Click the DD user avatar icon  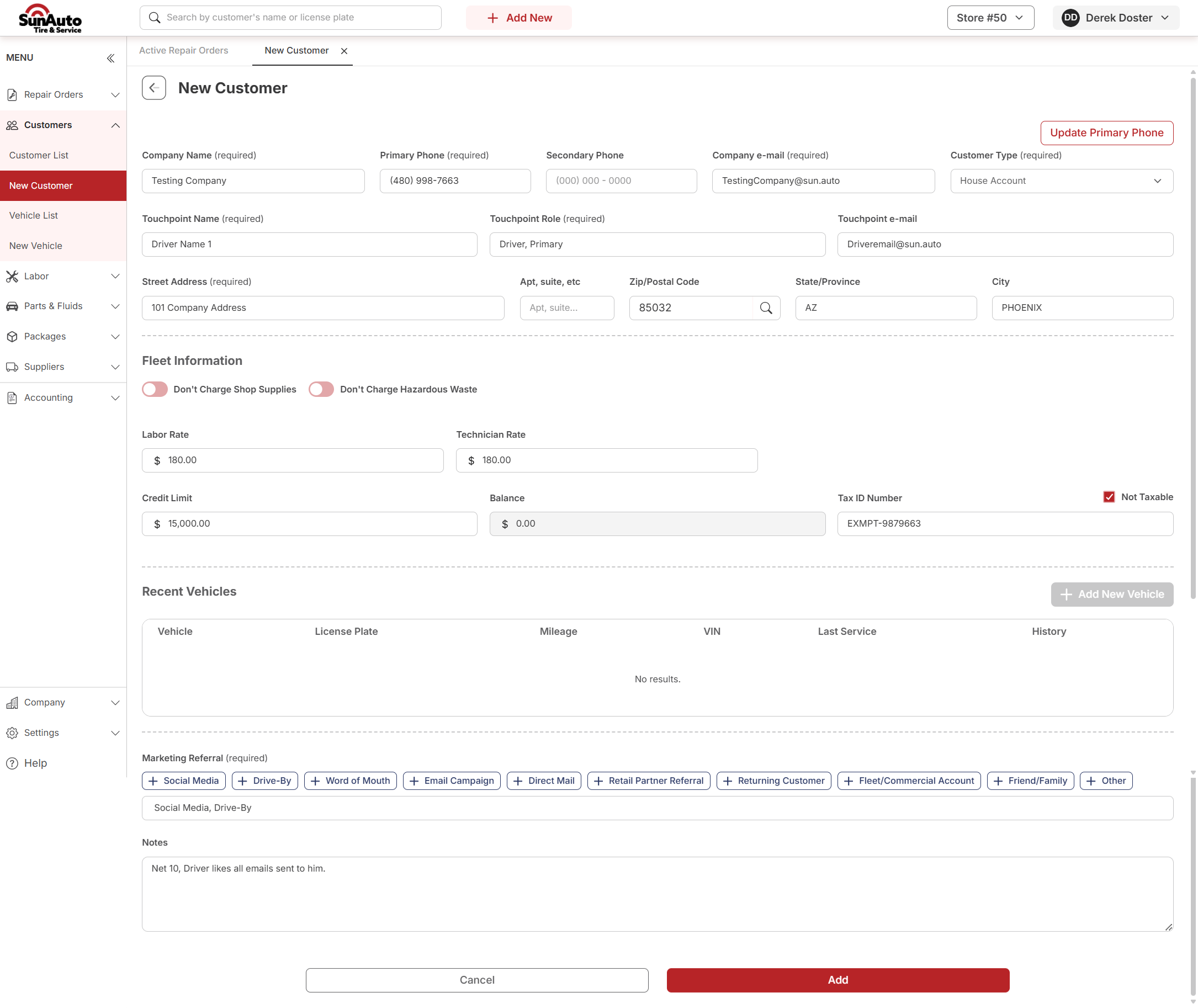point(1070,18)
